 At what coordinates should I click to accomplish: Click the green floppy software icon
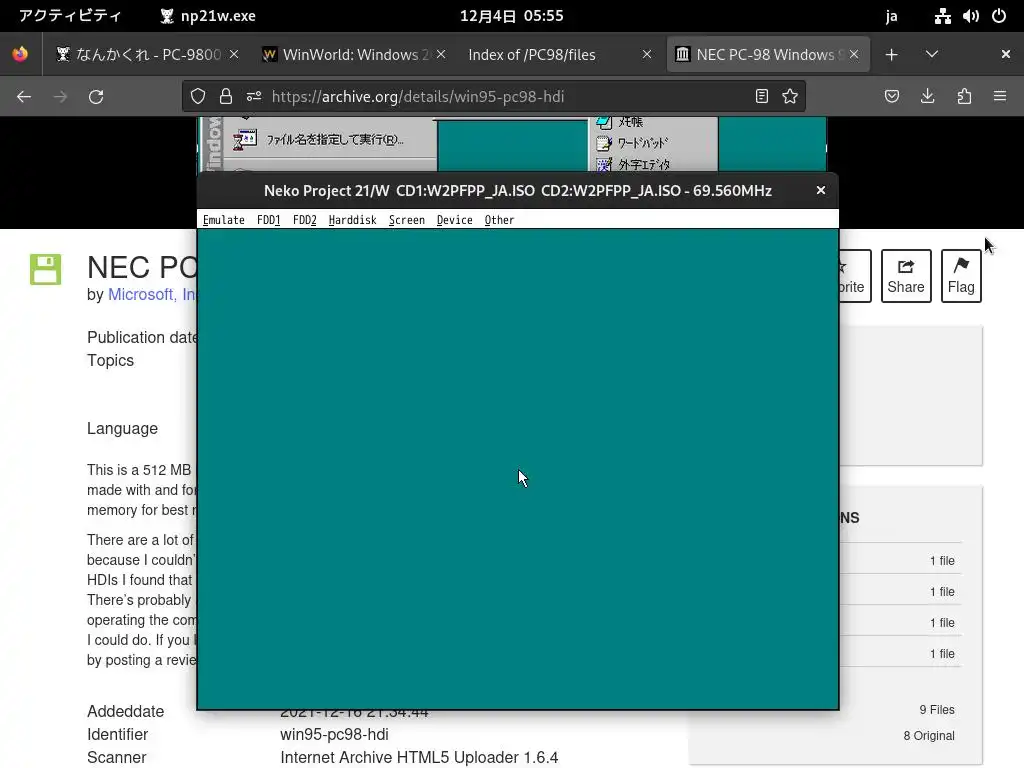click(x=45, y=269)
